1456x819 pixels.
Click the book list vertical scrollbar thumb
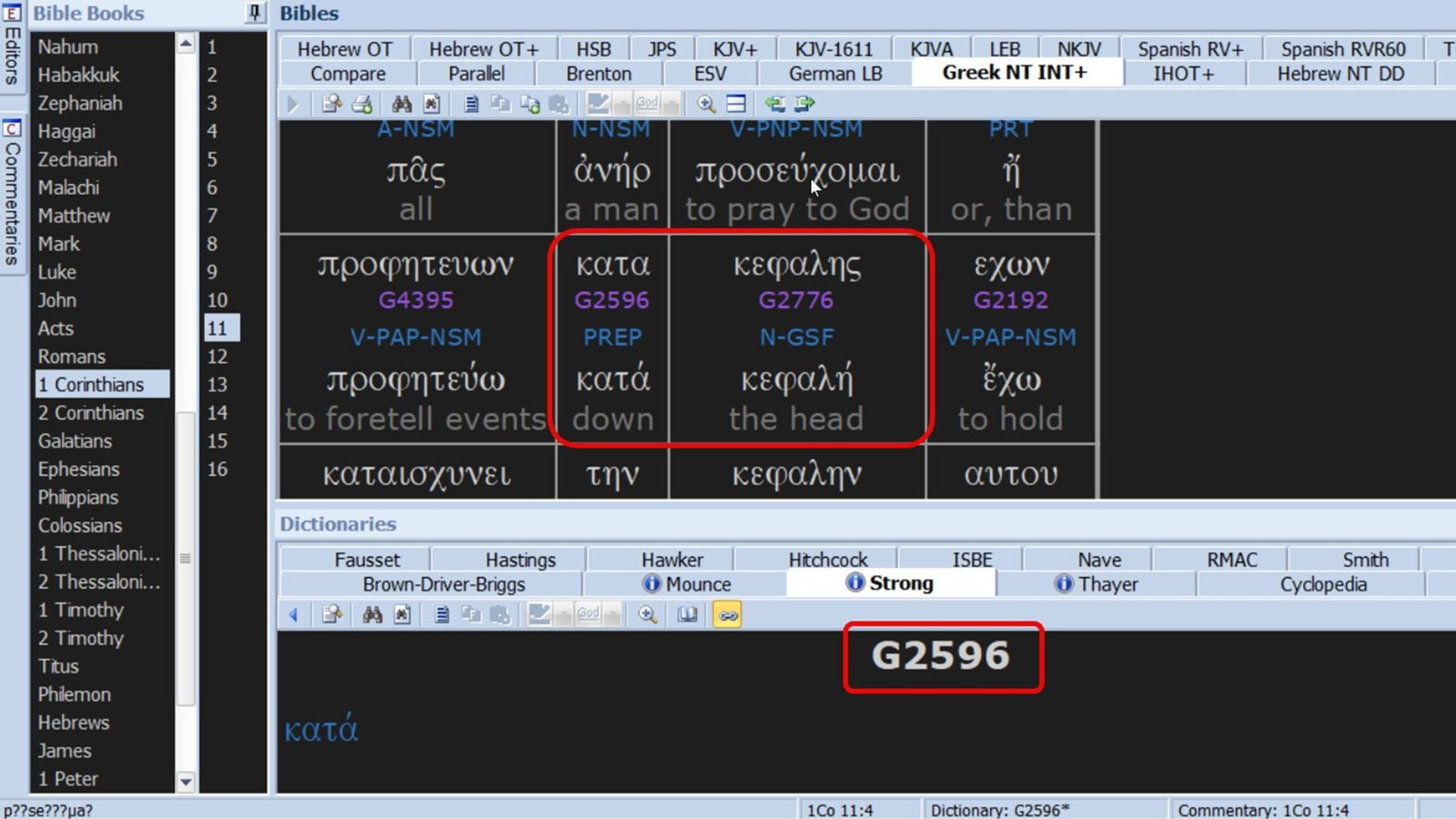[186, 557]
